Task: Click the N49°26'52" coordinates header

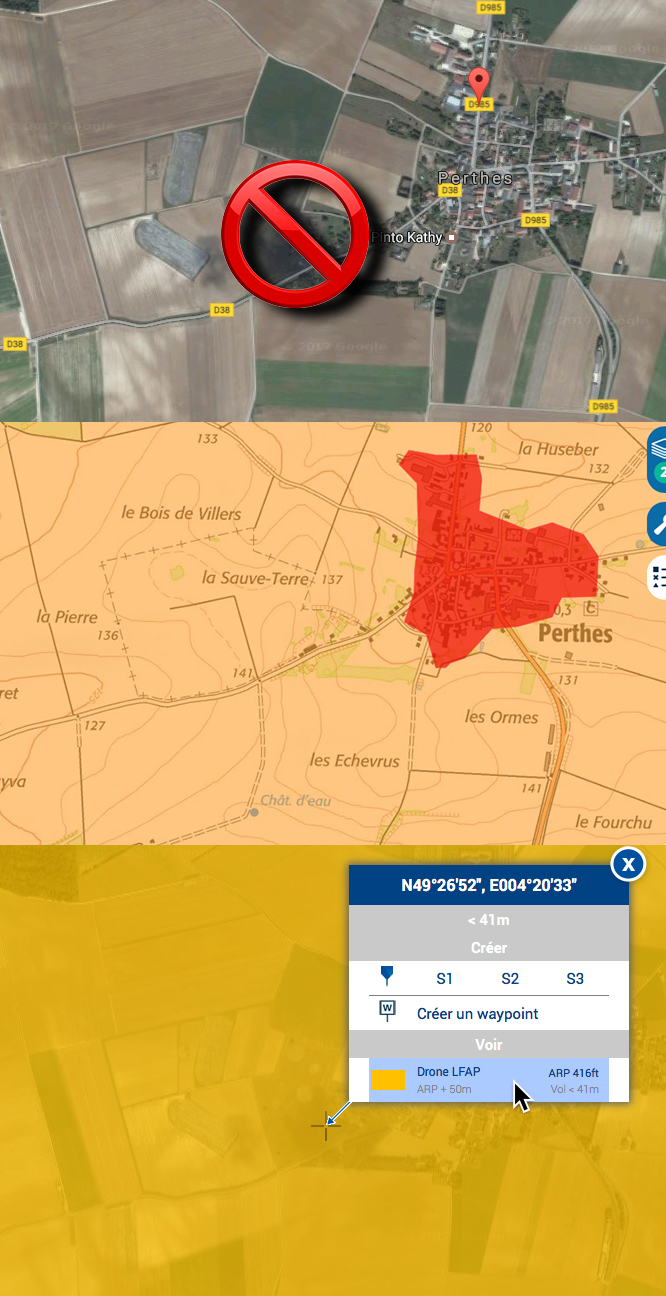Action: pyautogui.click(x=489, y=885)
